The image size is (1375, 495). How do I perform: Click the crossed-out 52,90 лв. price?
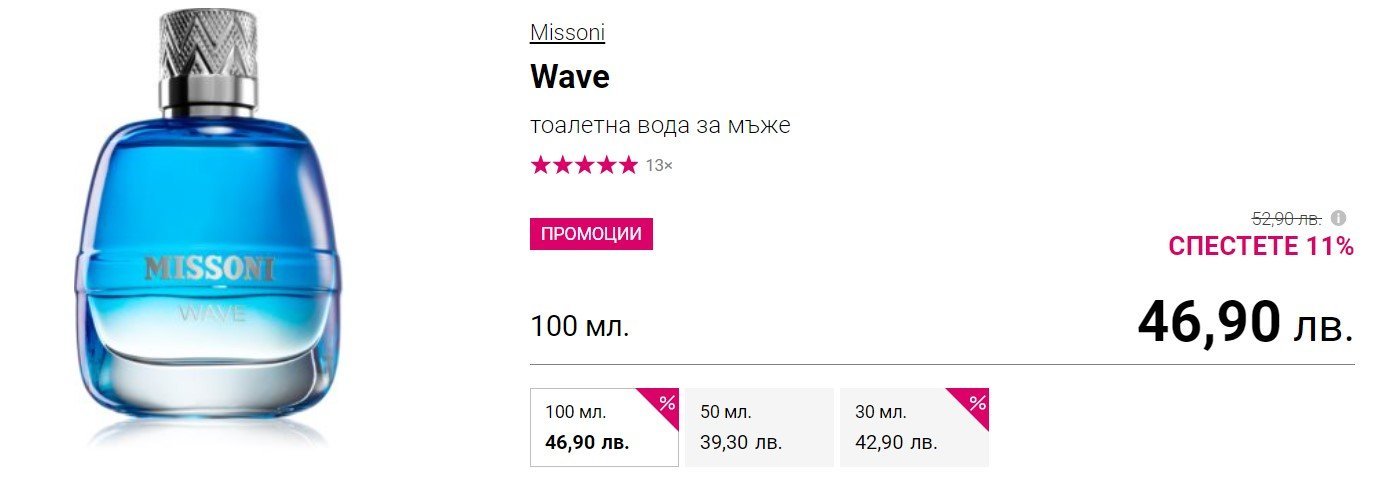(1287, 218)
